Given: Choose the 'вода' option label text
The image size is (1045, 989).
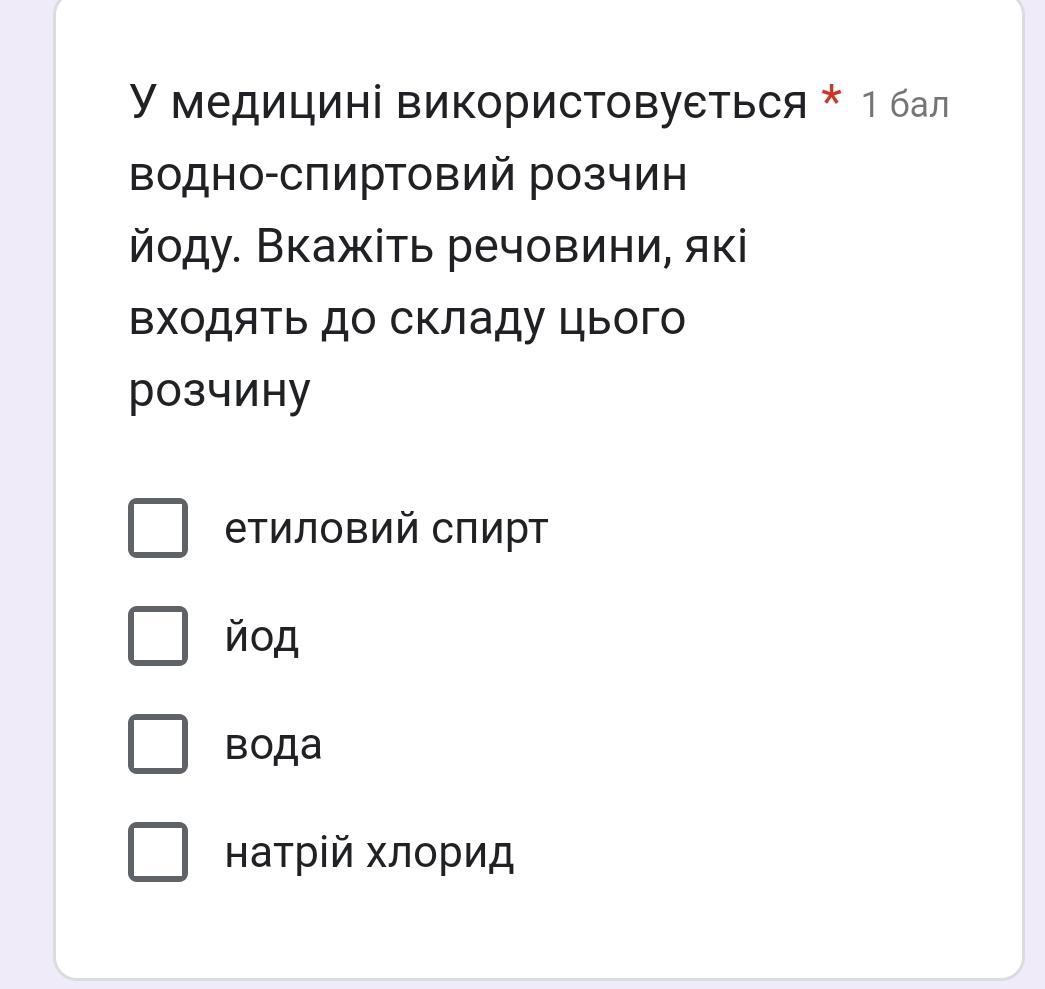Looking at the screenshot, I should pos(273,745).
